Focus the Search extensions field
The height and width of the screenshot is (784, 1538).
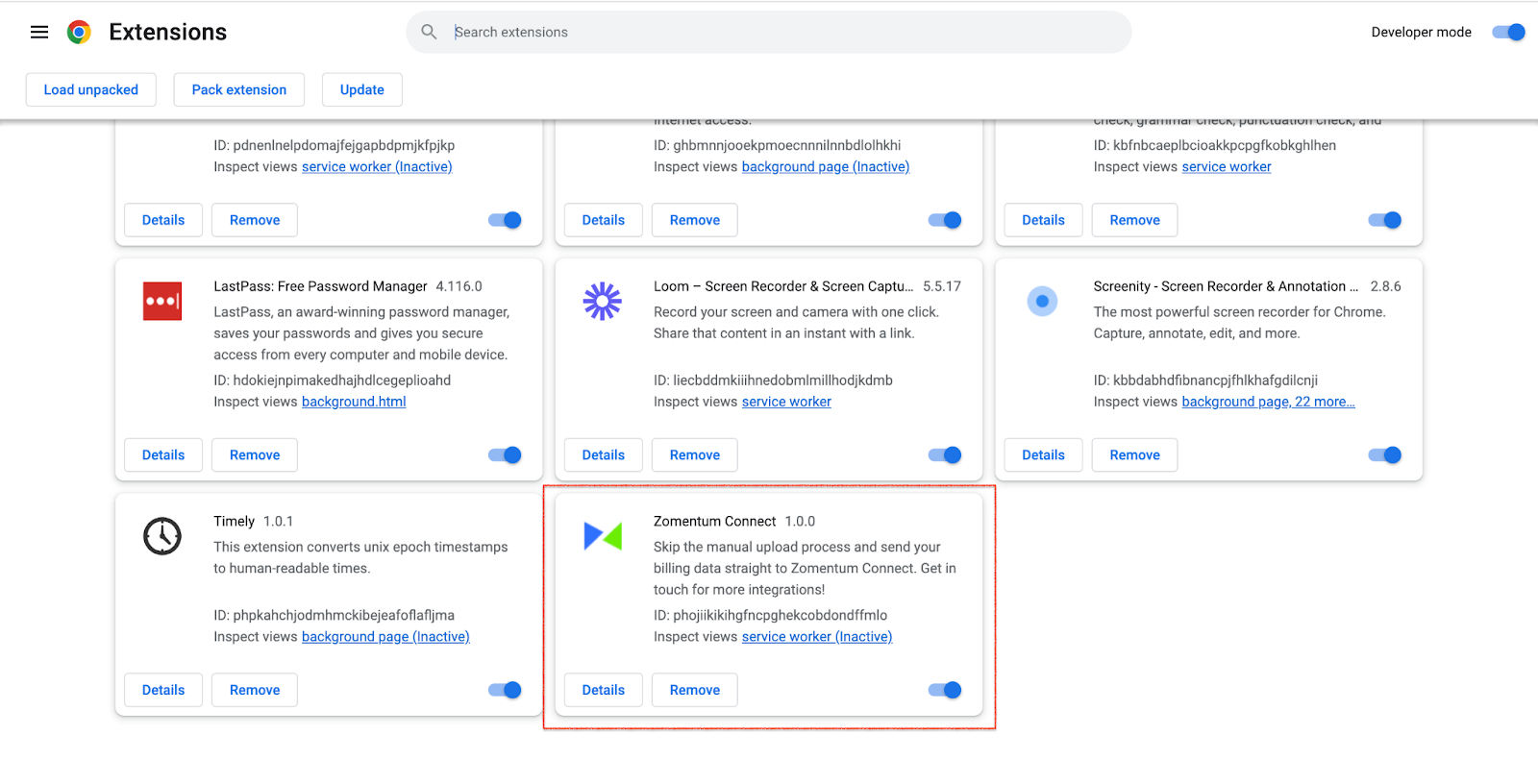click(x=769, y=32)
